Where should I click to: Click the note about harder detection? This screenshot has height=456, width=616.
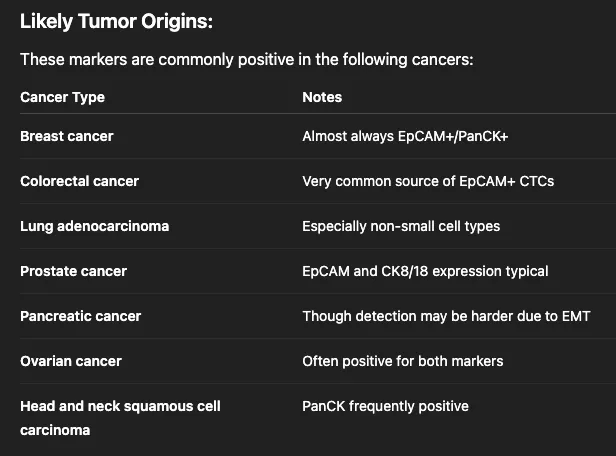pos(446,316)
